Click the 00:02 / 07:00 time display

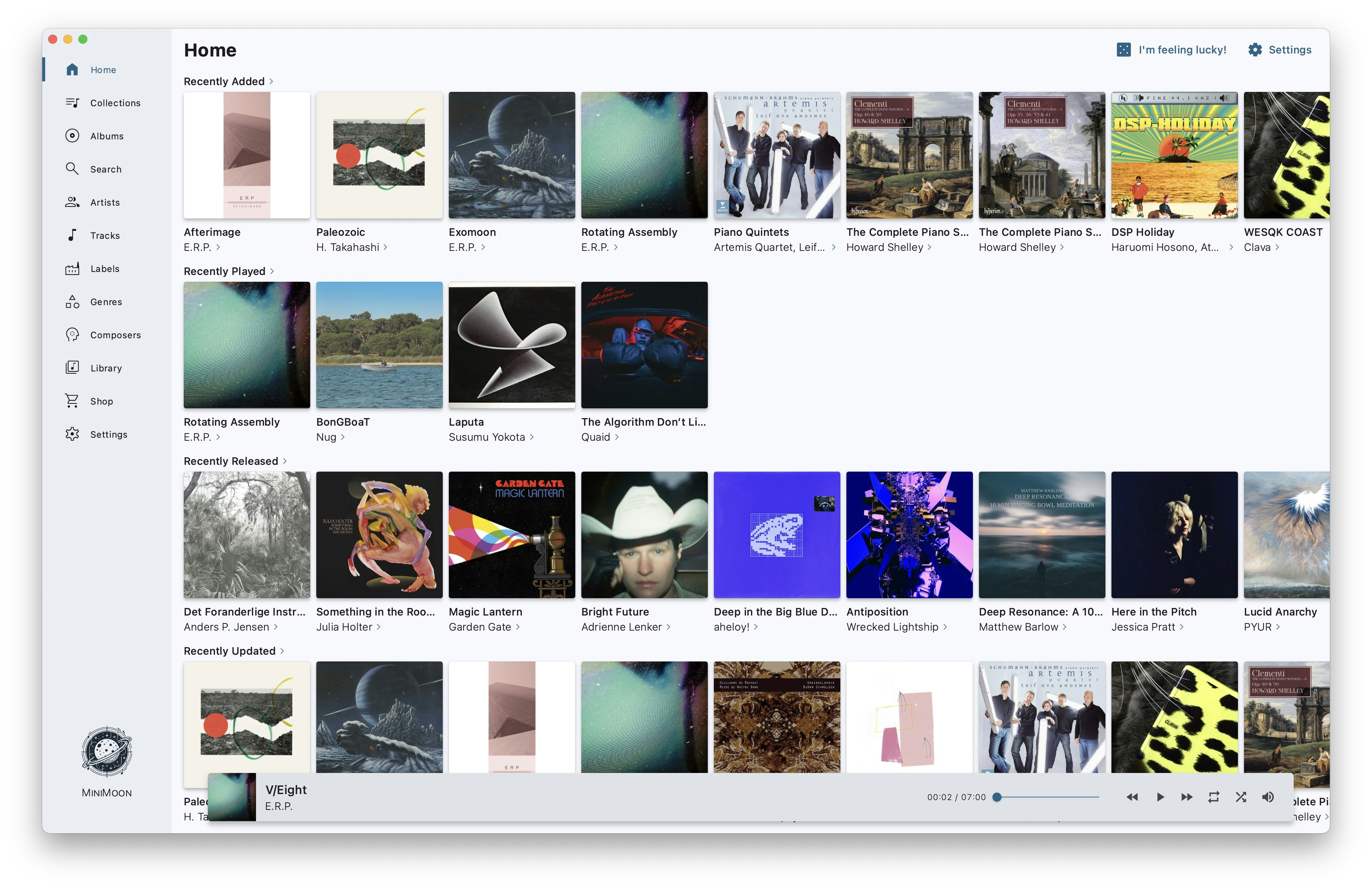(x=956, y=797)
